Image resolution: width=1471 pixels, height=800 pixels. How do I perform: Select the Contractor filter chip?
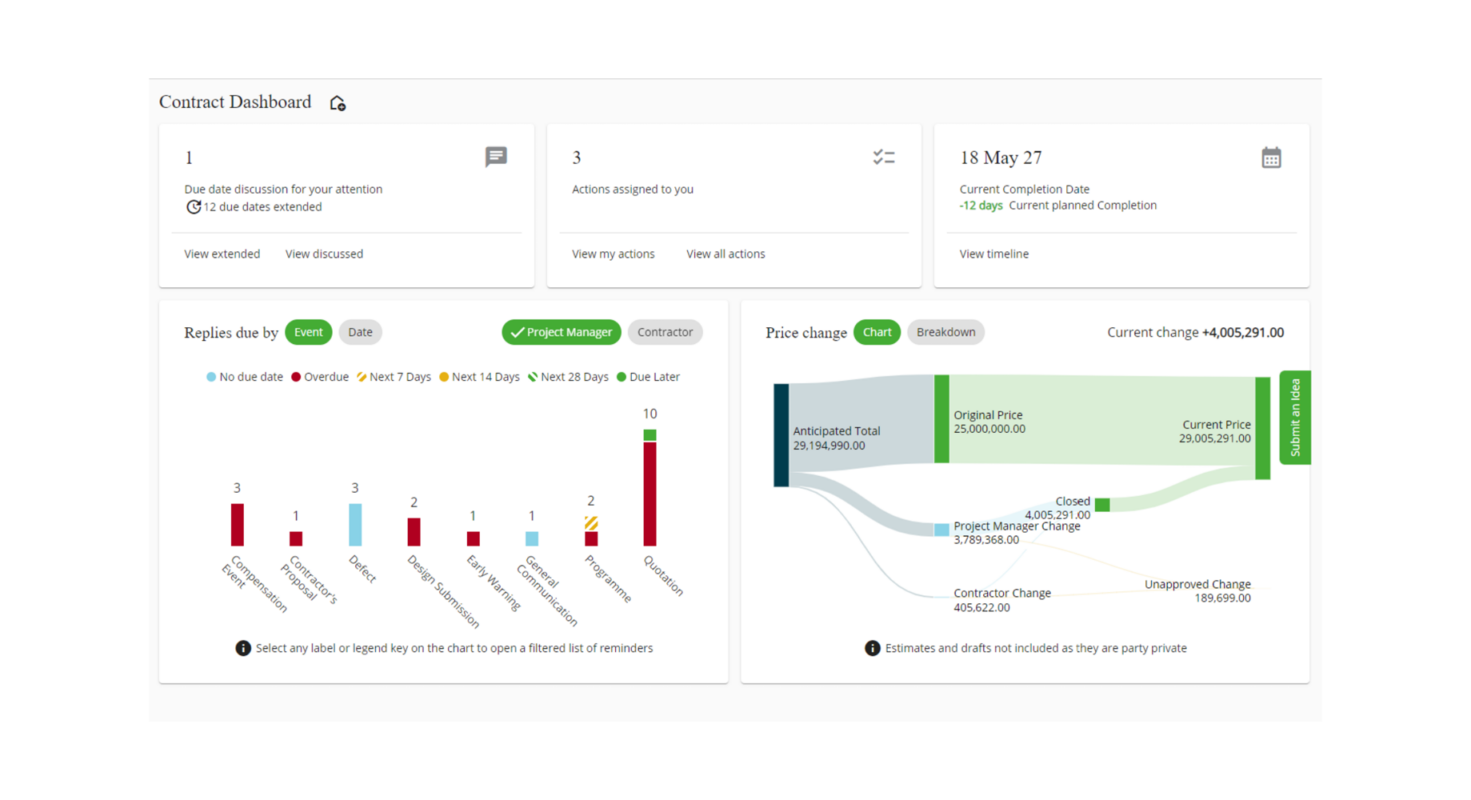665,332
